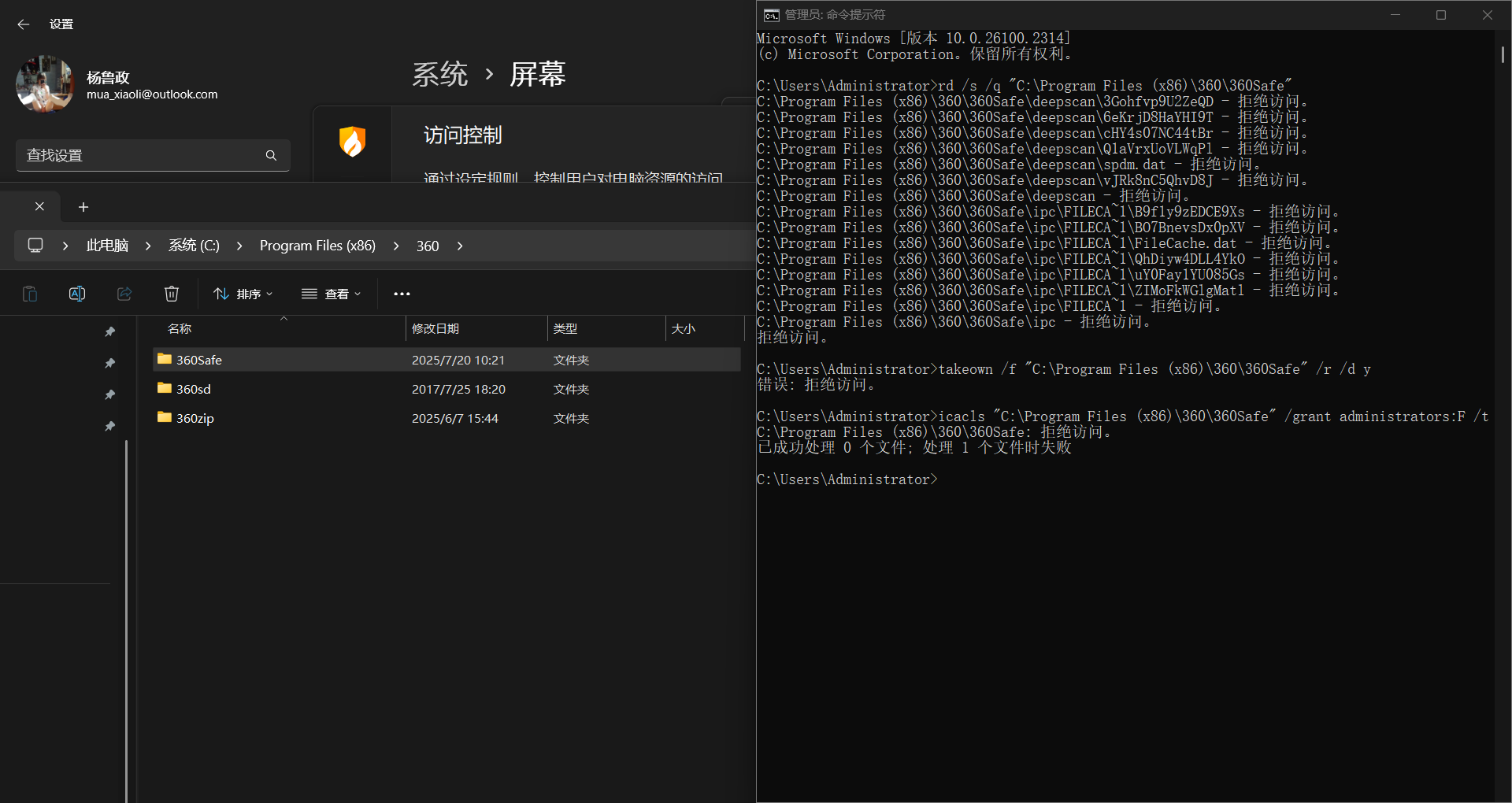Viewport: 1512px width, 803px height.
Task: Open the 排序 sort dropdown
Action: 243,294
